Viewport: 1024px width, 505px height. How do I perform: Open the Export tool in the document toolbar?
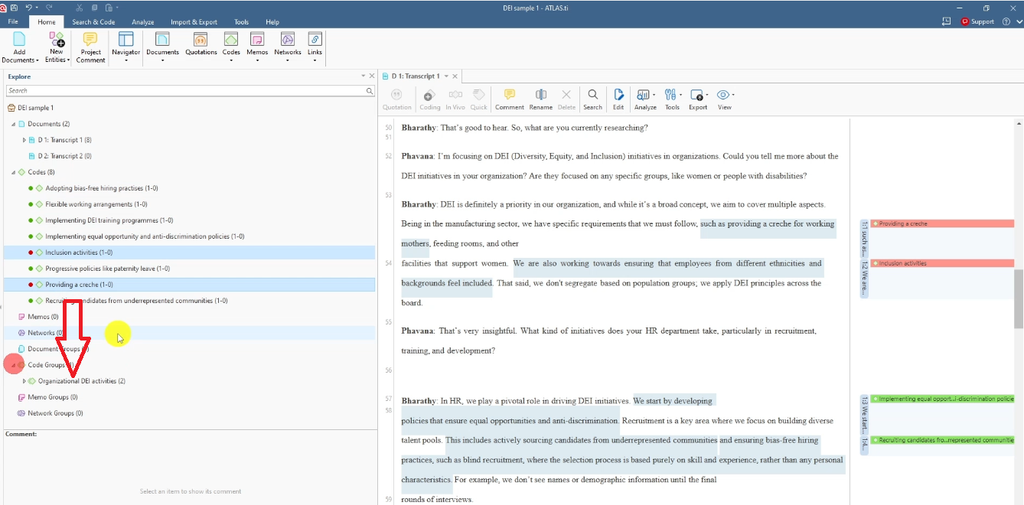[x=697, y=99]
